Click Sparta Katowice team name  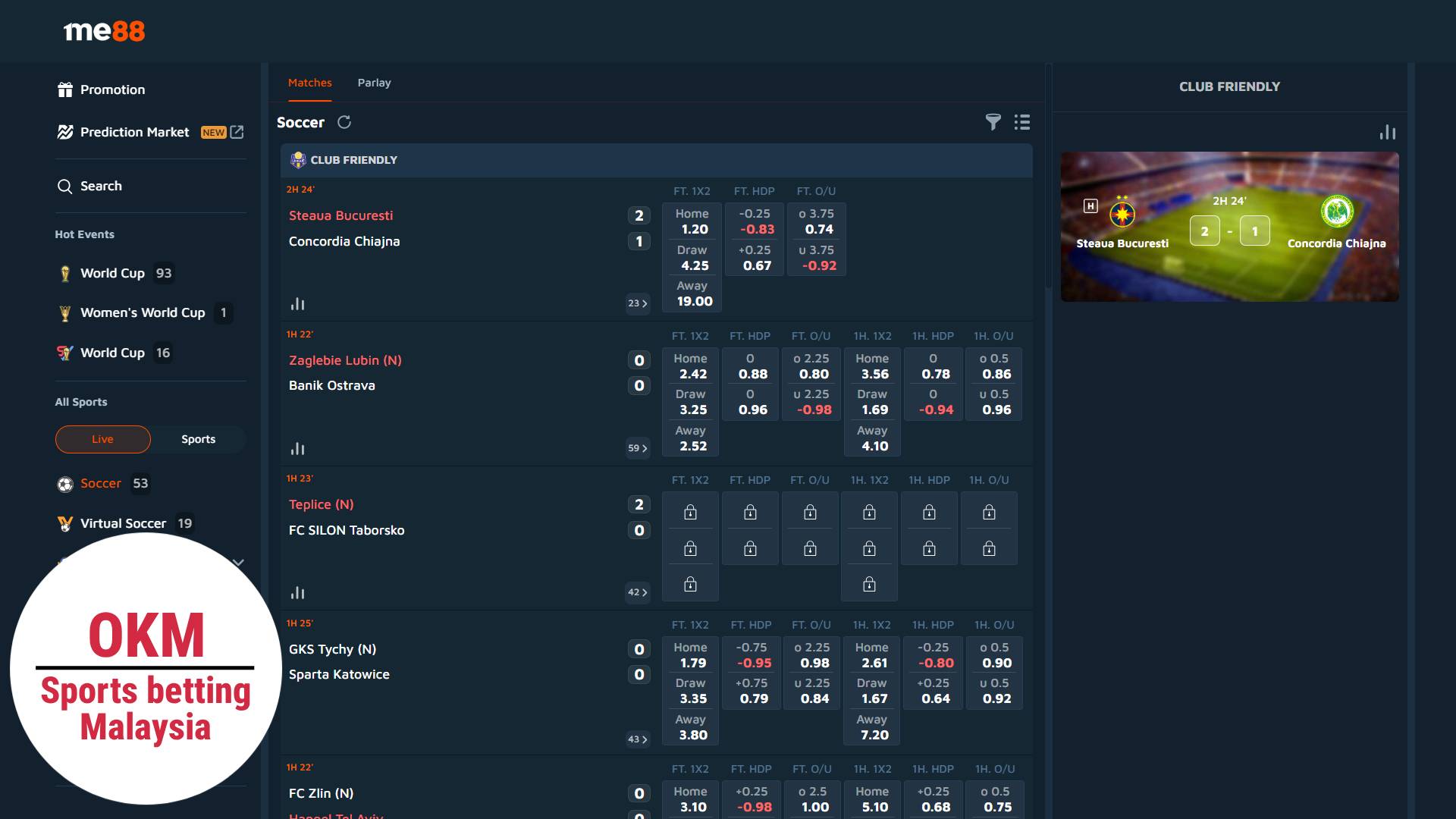pos(339,674)
